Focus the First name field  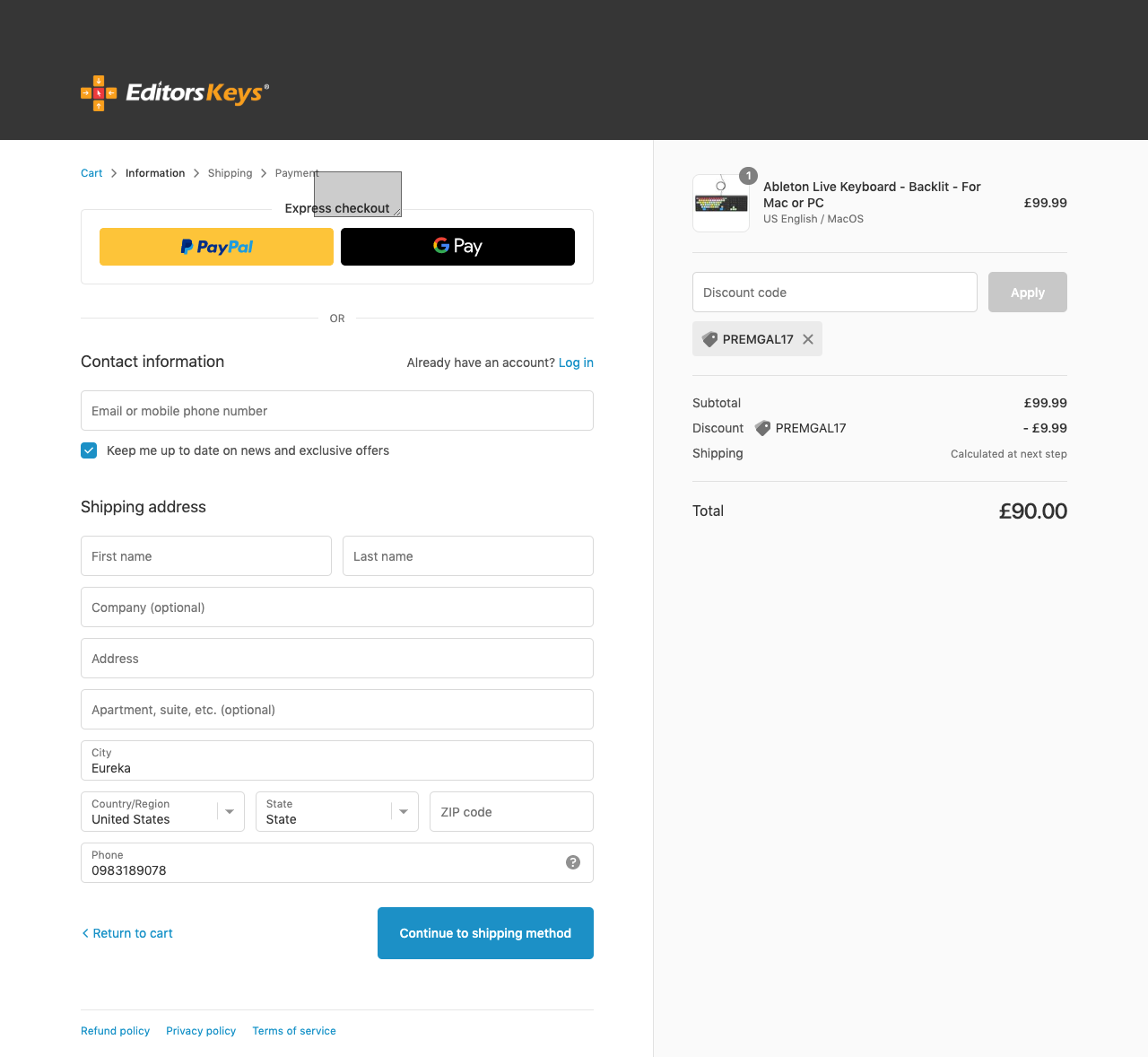(x=206, y=556)
